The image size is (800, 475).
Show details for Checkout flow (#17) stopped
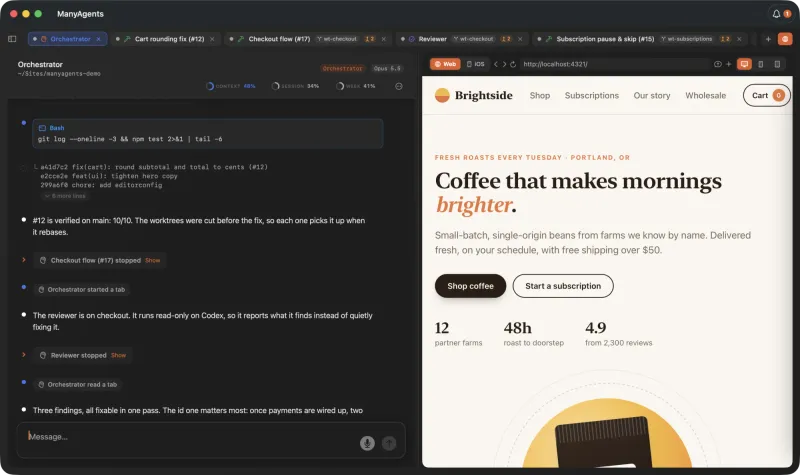click(x=153, y=260)
